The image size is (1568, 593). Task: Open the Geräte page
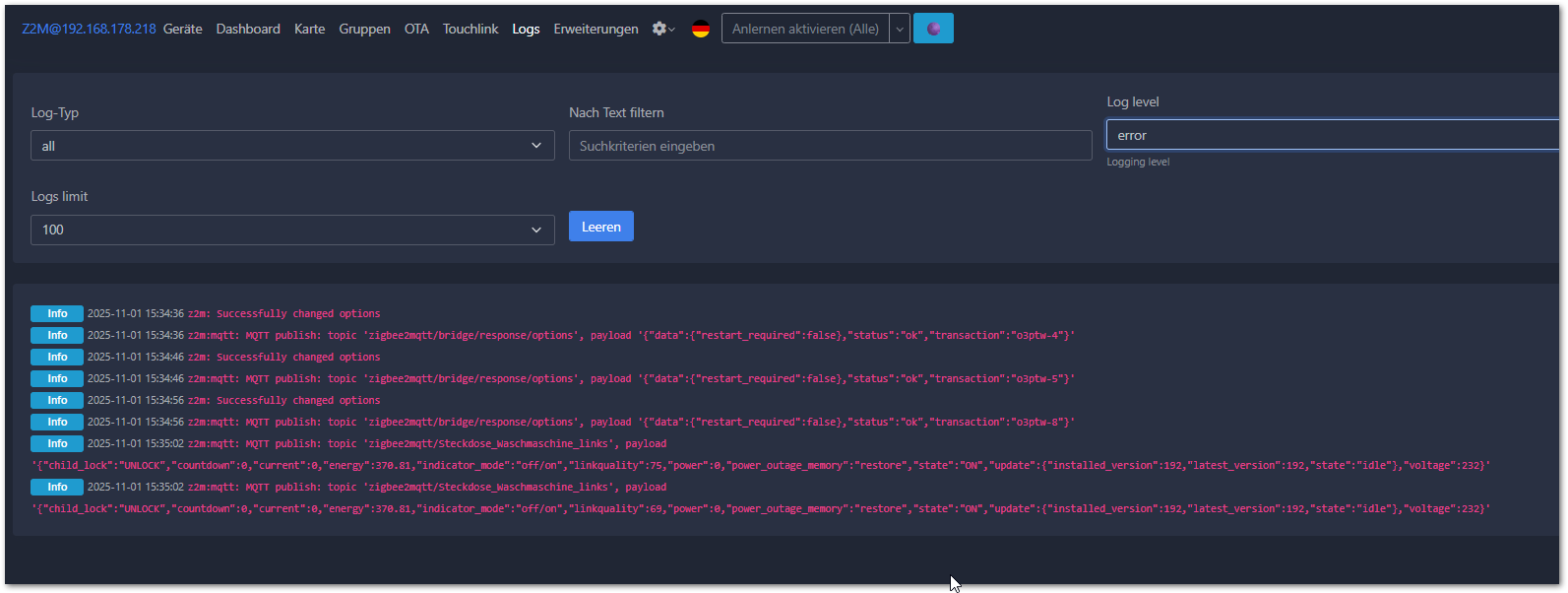183,29
